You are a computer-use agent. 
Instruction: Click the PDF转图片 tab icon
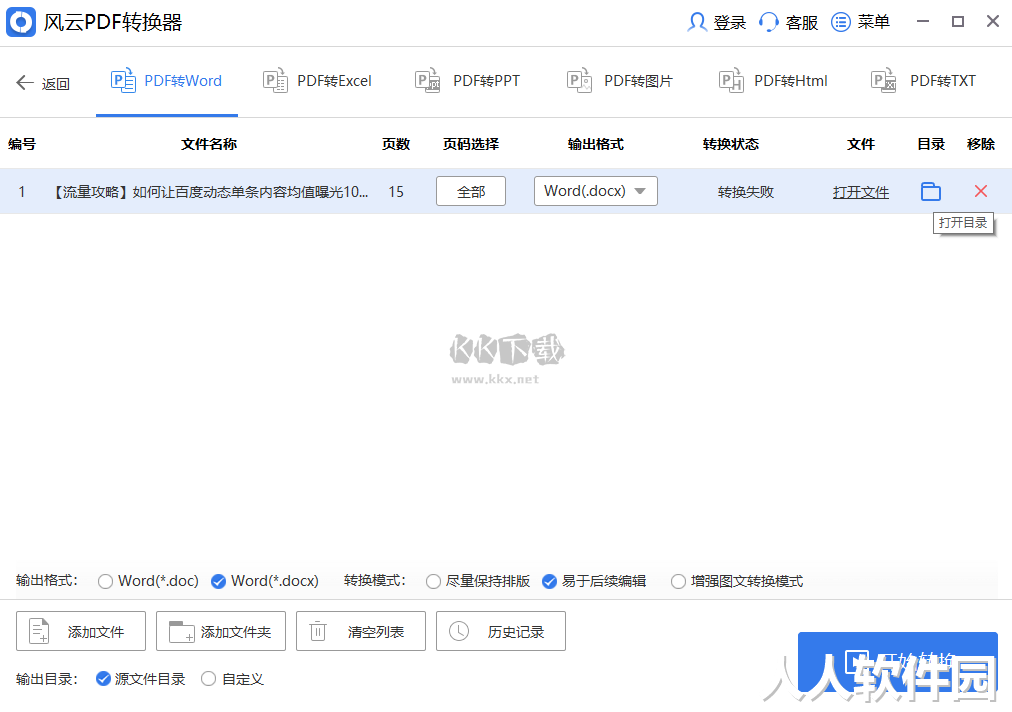click(580, 81)
